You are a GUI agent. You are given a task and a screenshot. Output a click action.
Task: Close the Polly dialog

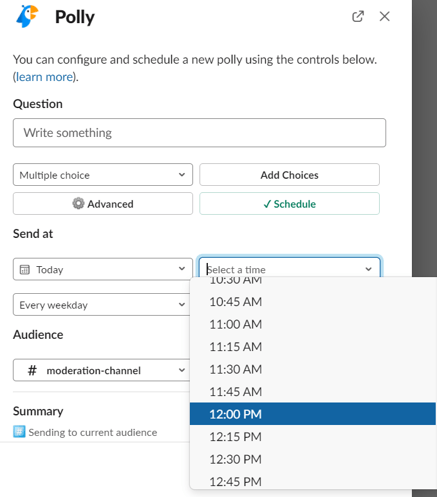384,16
